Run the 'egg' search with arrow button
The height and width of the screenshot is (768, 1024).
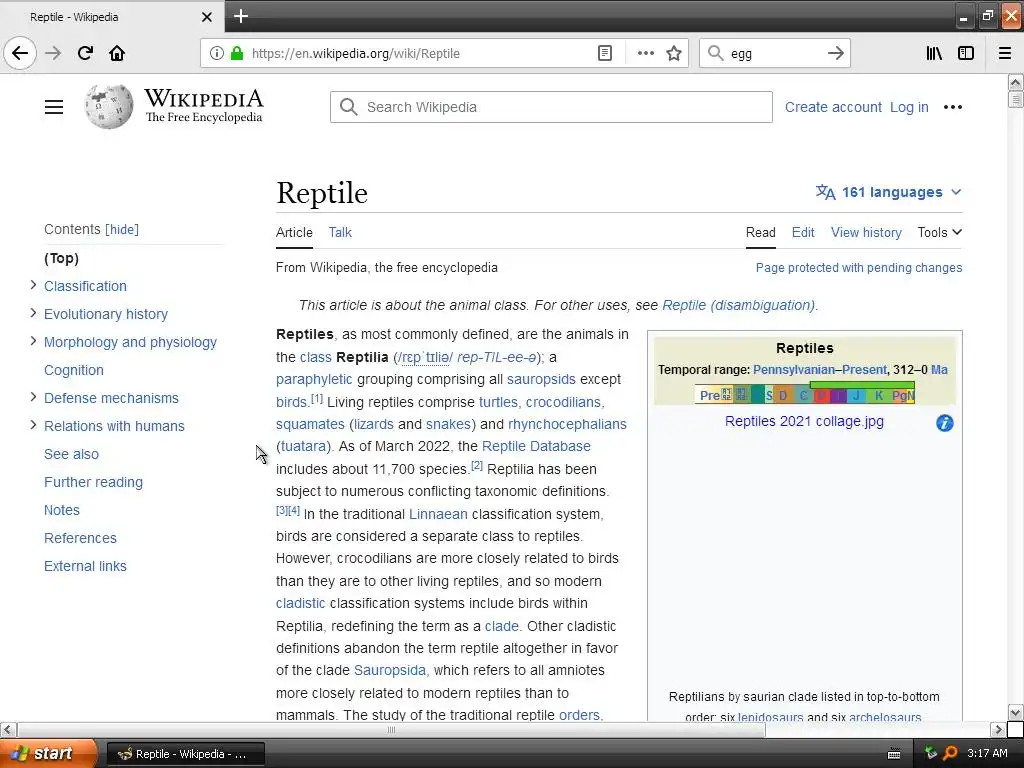pos(835,53)
